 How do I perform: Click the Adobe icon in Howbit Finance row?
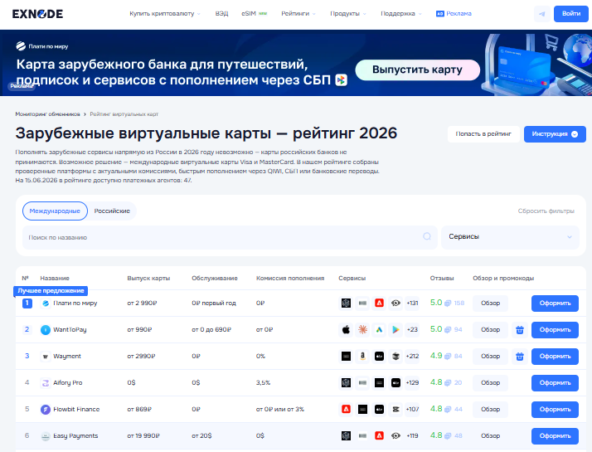tap(346, 409)
